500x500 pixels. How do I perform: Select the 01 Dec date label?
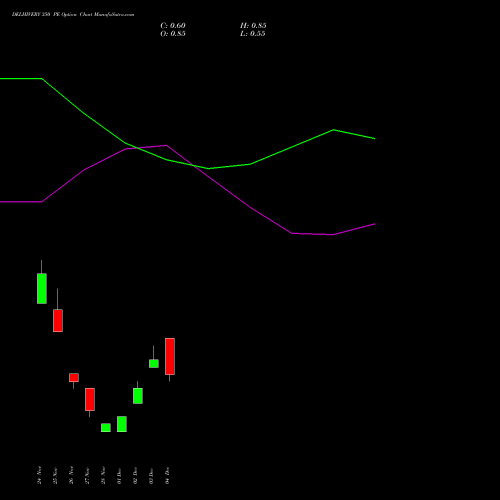[x=120, y=475]
